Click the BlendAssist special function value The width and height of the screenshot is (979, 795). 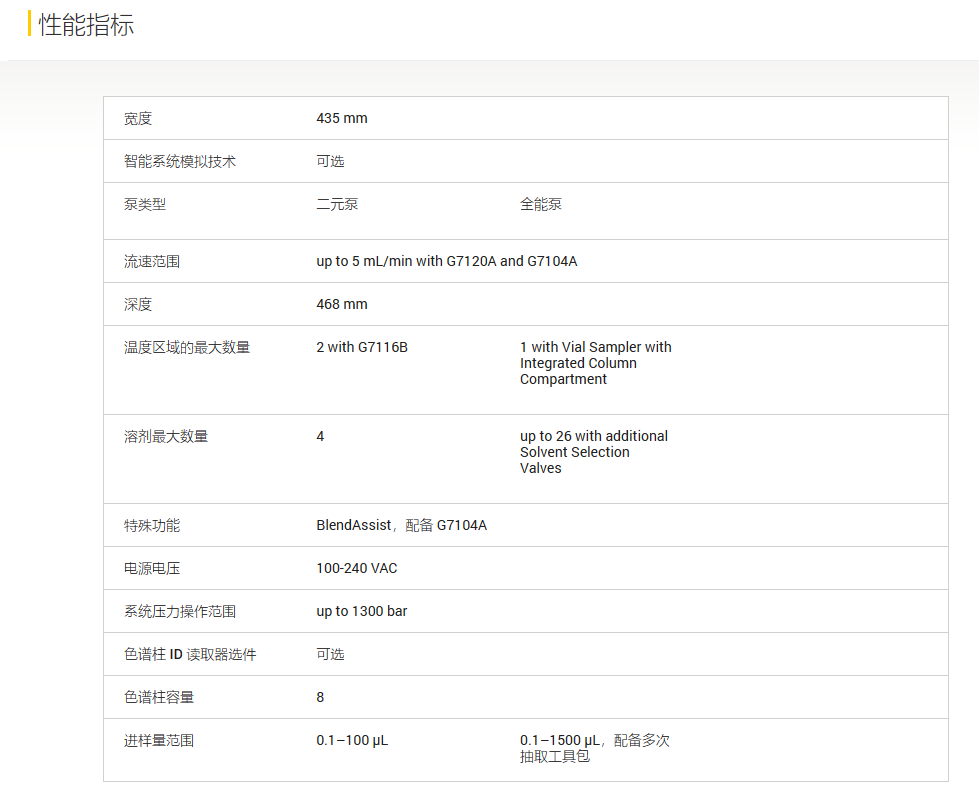click(x=401, y=525)
